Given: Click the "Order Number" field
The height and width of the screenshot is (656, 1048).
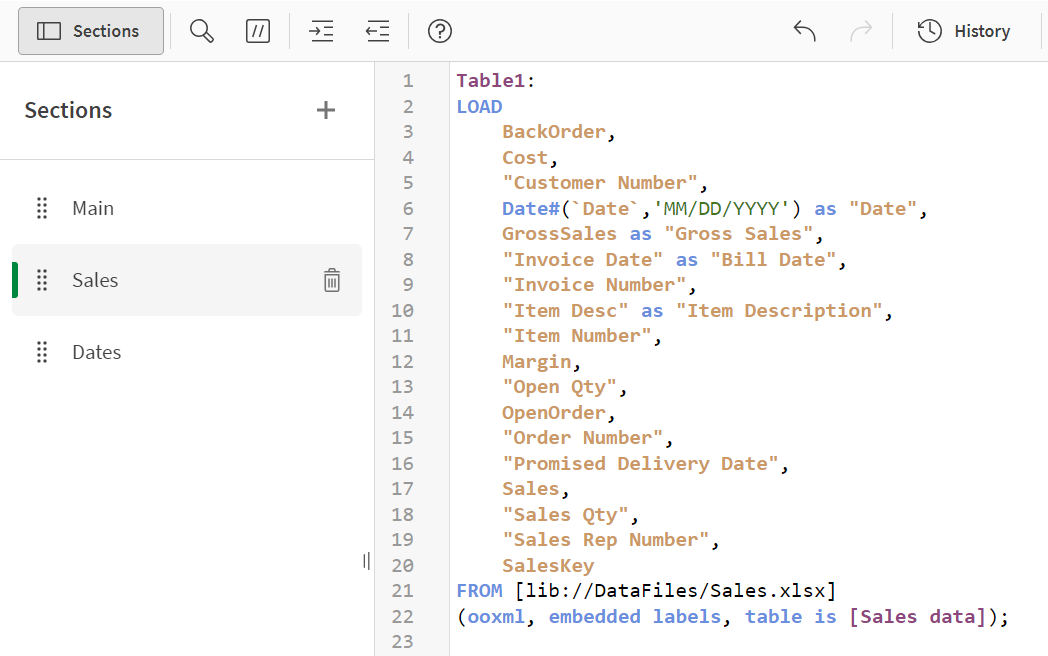Looking at the screenshot, I should (582, 437).
